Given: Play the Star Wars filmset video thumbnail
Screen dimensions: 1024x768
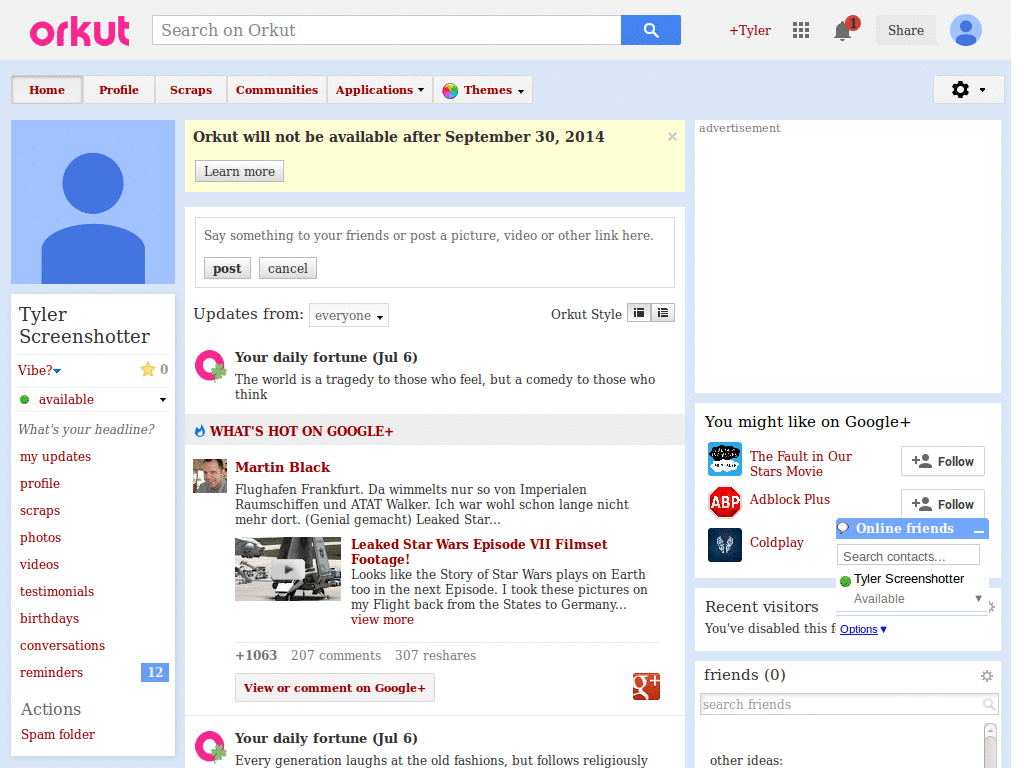Looking at the screenshot, I should tap(288, 569).
